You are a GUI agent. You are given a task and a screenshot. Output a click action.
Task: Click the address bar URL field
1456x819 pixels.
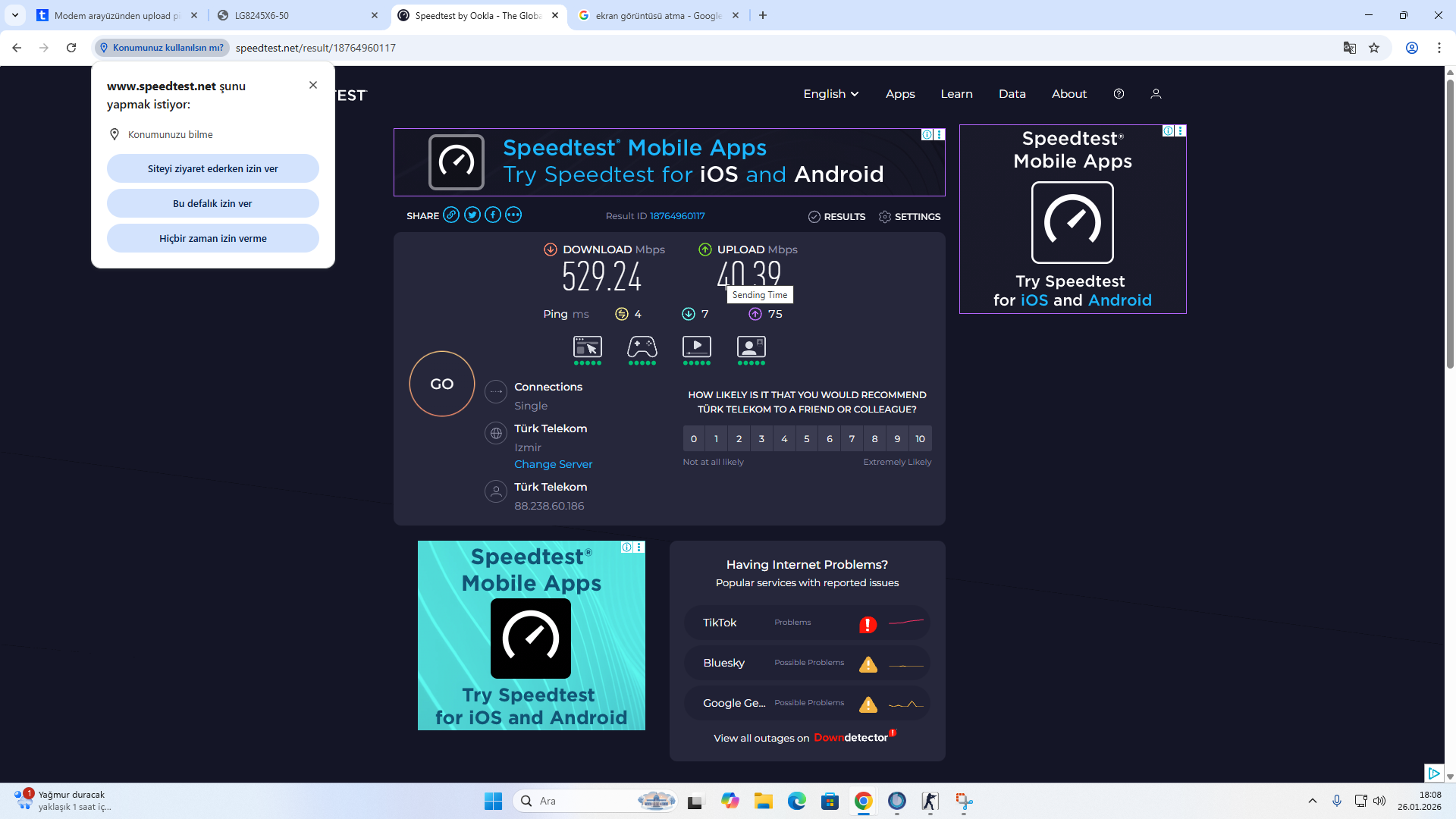click(x=781, y=48)
